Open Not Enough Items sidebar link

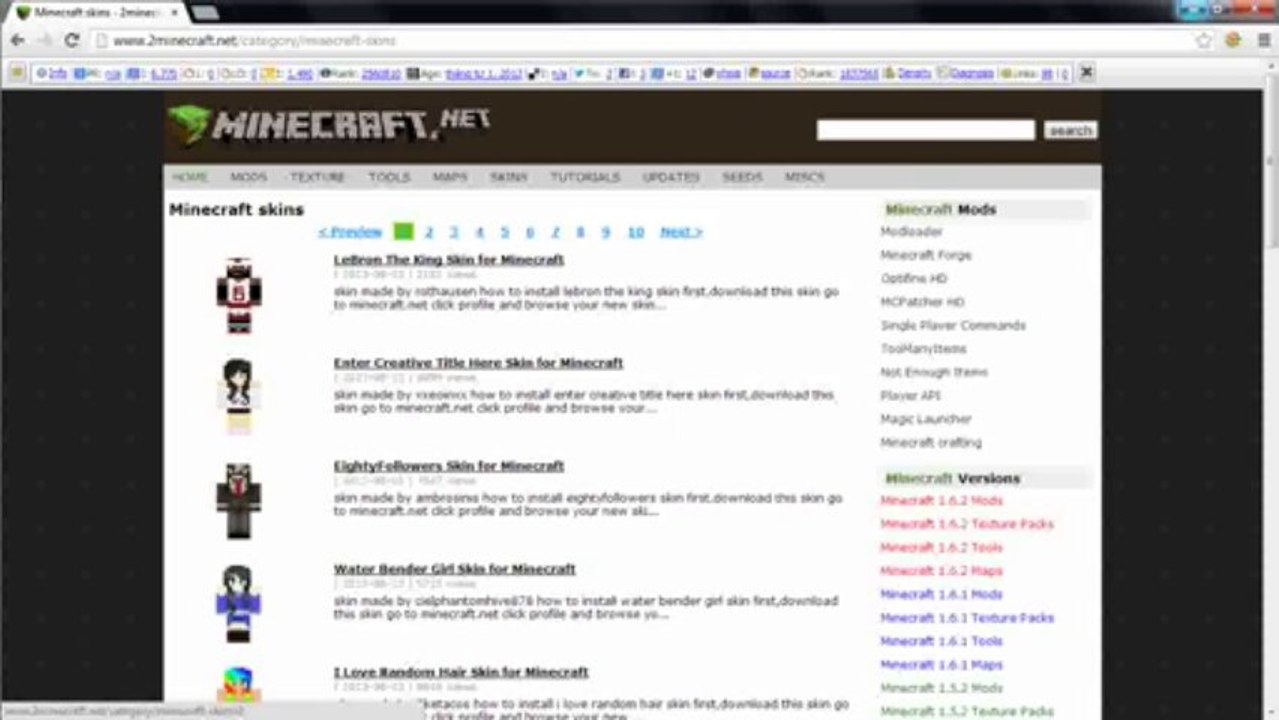pos(934,372)
